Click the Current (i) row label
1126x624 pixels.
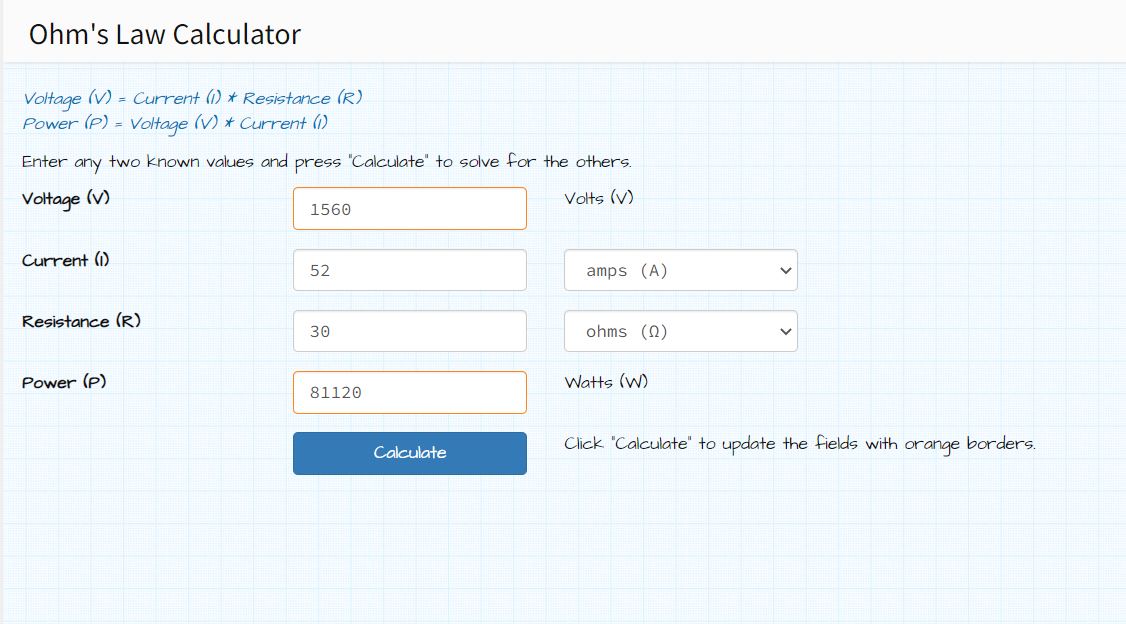pyautogui.click(x=64, y=261)
